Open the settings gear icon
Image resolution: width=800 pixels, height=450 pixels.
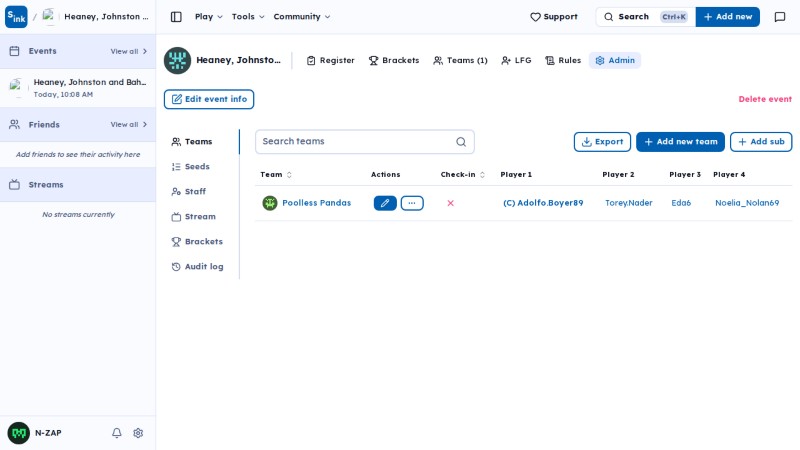coord(138,433)
